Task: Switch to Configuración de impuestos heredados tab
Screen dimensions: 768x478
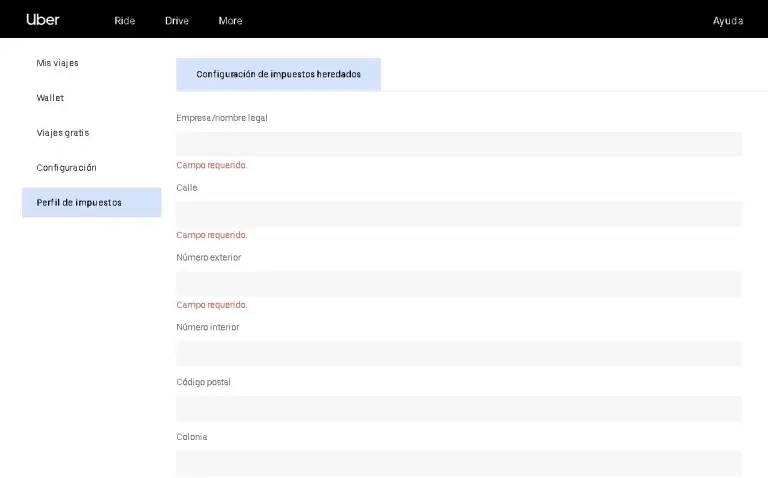Action: tap(278, 75)
